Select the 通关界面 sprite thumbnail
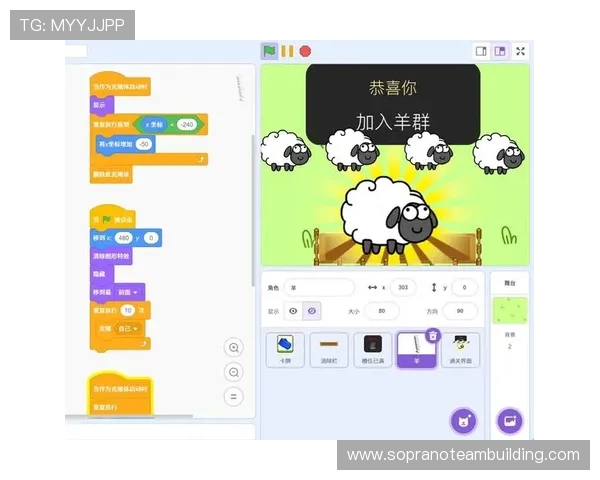 coord(460,350)
